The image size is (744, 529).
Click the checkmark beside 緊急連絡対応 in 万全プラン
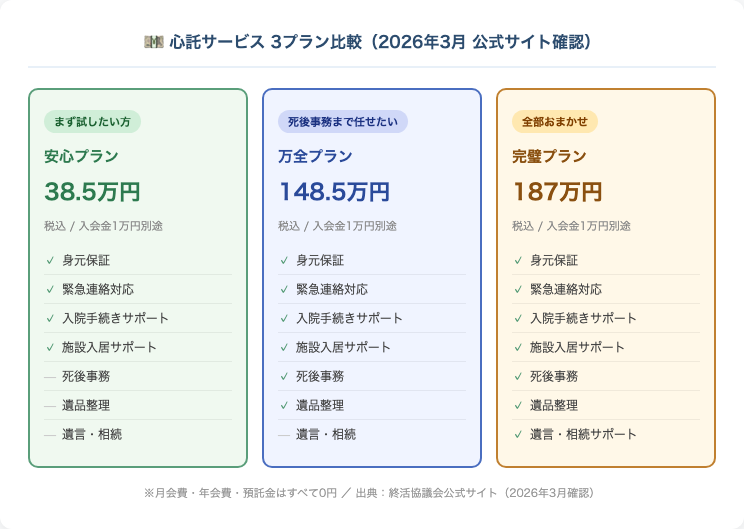click(284, 289)
